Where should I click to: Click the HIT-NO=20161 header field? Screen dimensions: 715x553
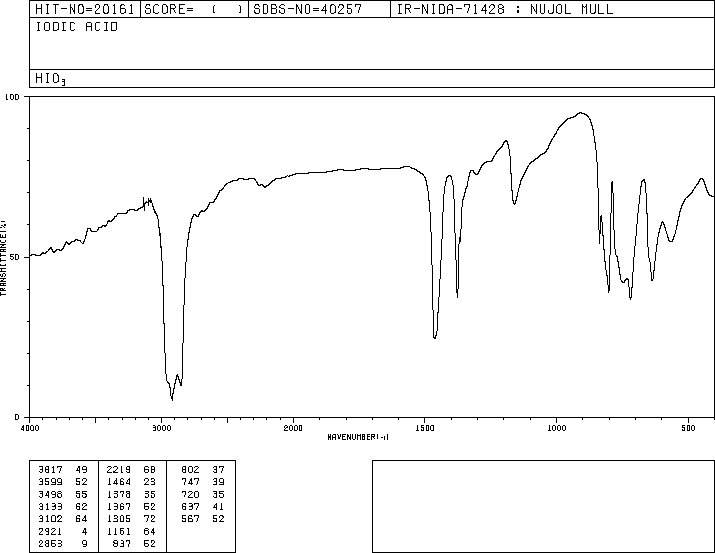(x=84, y=9)
